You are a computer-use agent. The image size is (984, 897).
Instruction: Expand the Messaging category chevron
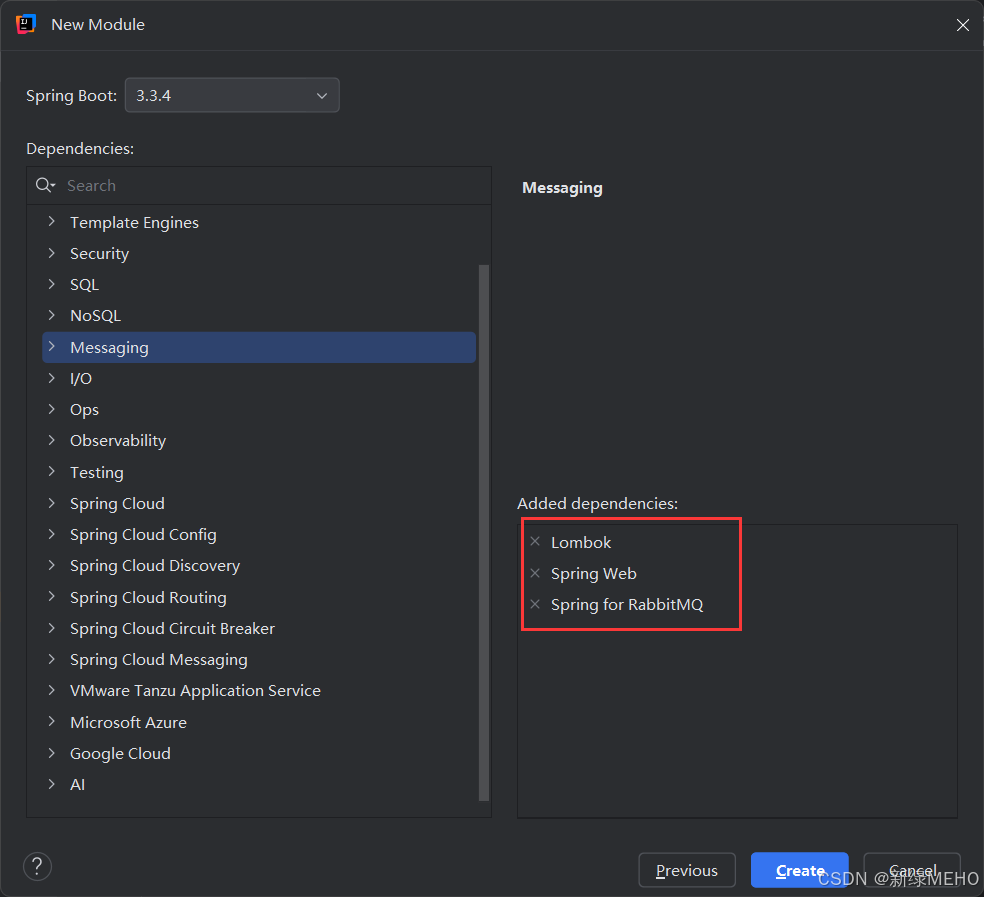[52, 347]
